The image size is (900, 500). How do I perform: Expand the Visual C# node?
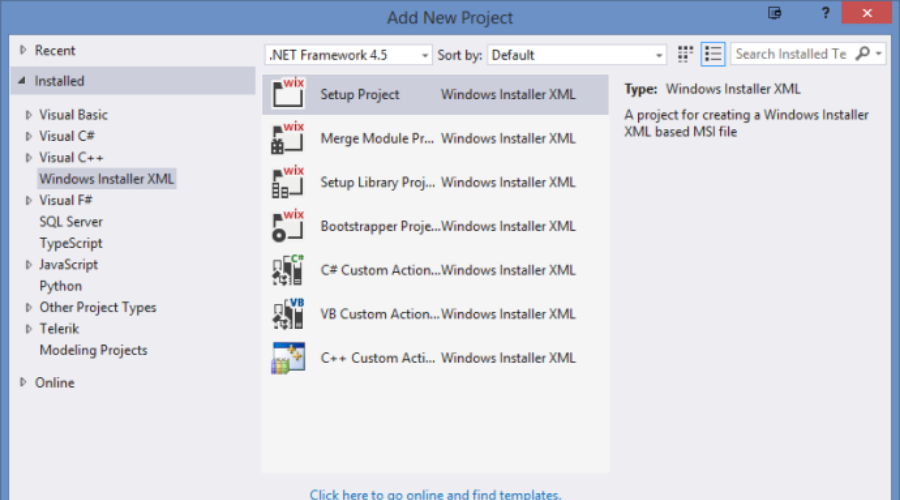(28, 136)
